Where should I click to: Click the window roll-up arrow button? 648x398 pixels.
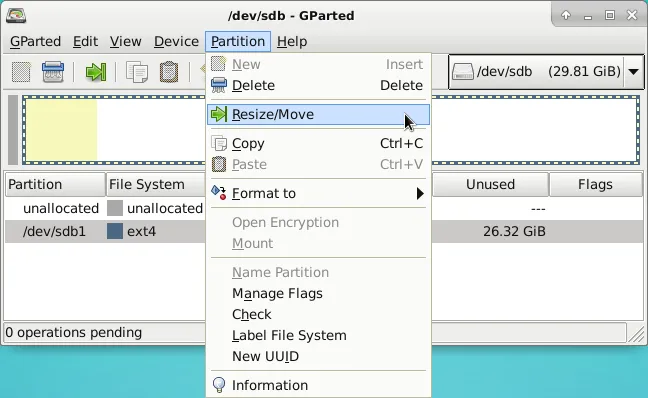coord(566,16)
